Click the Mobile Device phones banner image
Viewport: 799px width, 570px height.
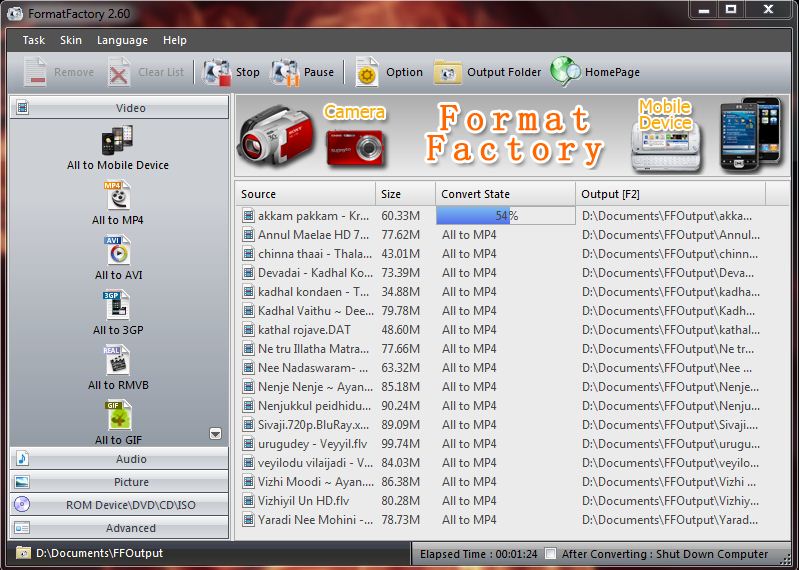point(750,133)
